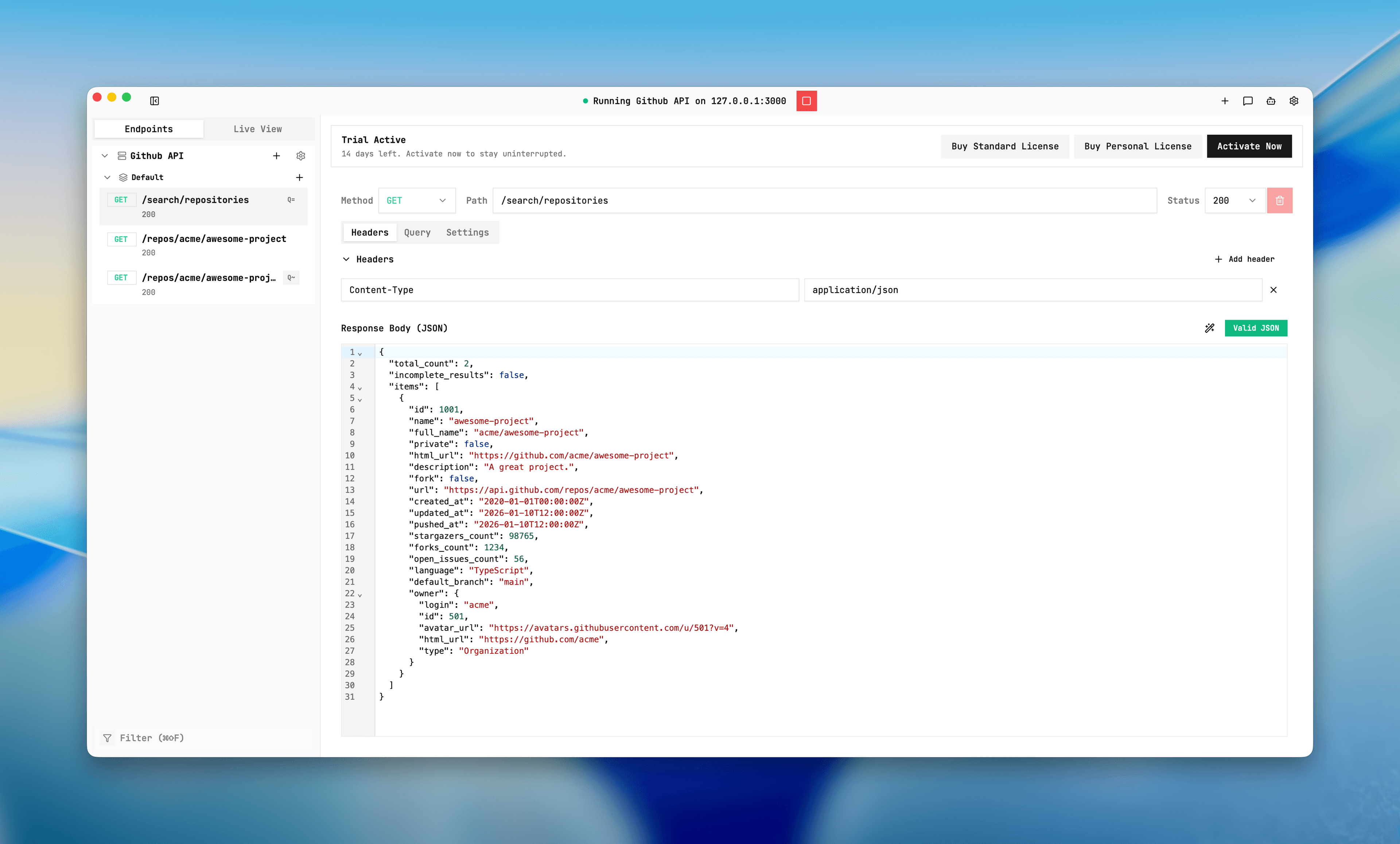
Task: Switch to the Live View tab
Action: [x=257, y=129]
